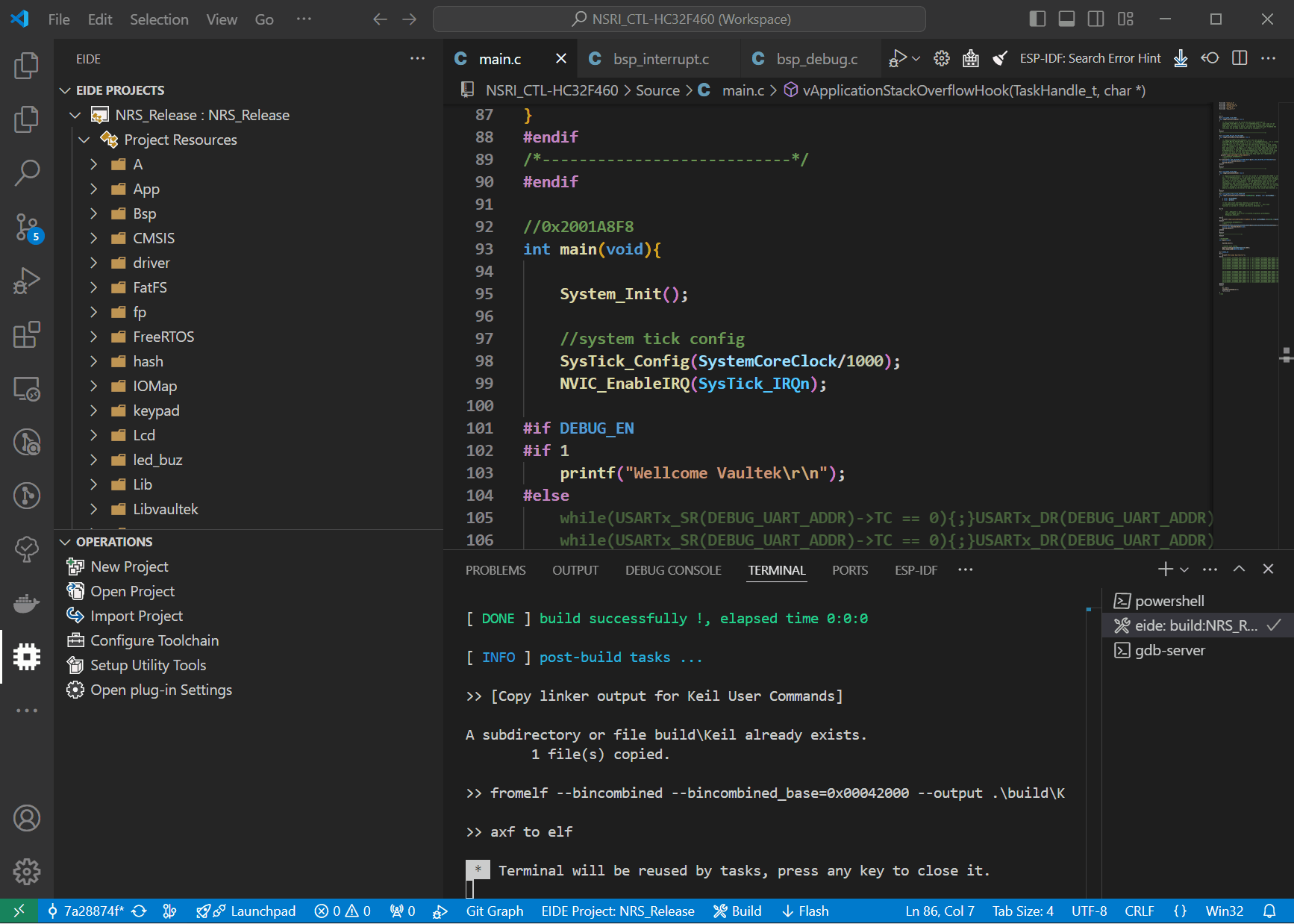Click the Synchronize Changes icon in the status bar
The width and height of the screenshot is (1294, 924).
[140, 911]
